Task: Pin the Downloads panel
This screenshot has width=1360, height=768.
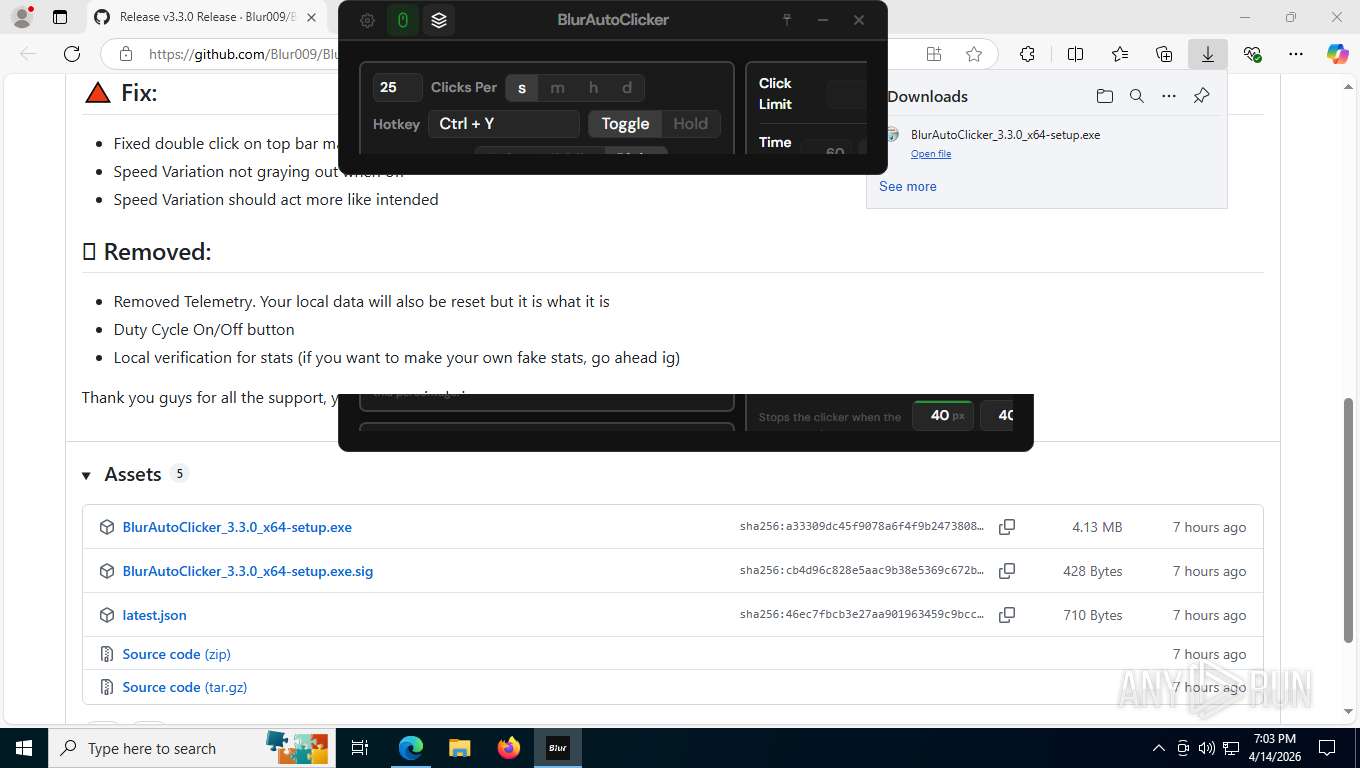Action: pos(1202,96)
